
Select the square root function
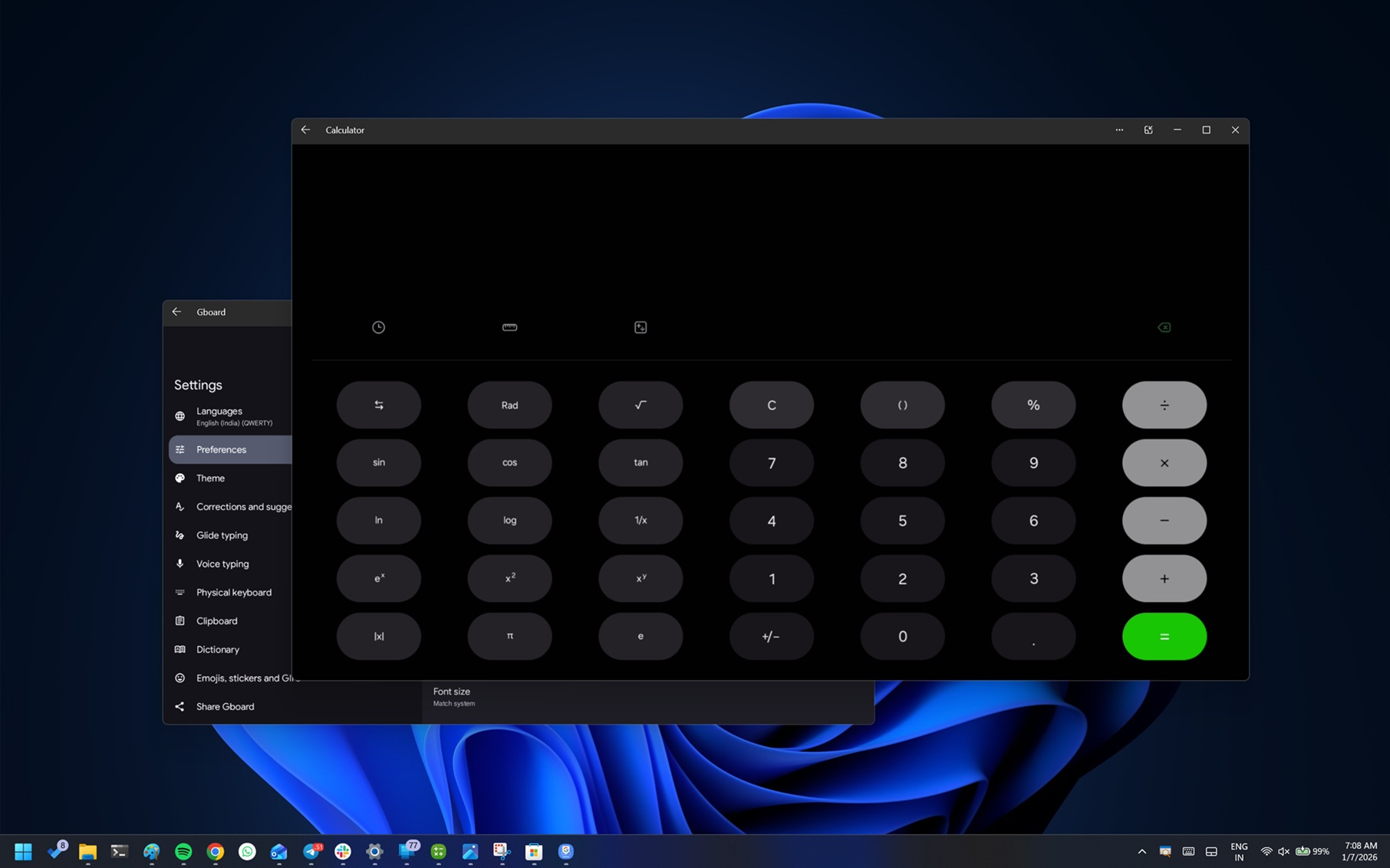pos(641,405)
